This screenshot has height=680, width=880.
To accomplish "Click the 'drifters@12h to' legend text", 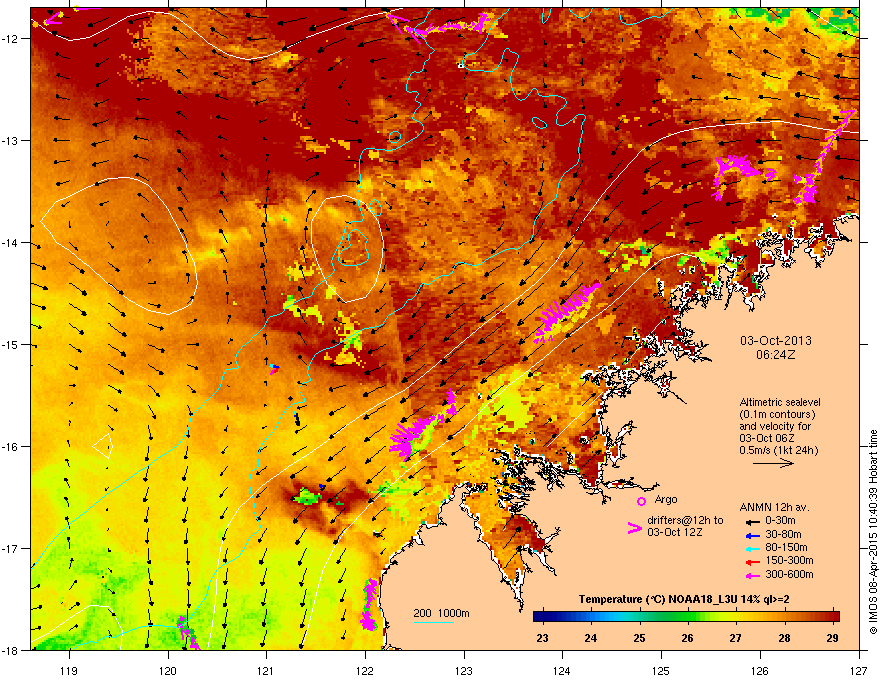I will [685, 520].
